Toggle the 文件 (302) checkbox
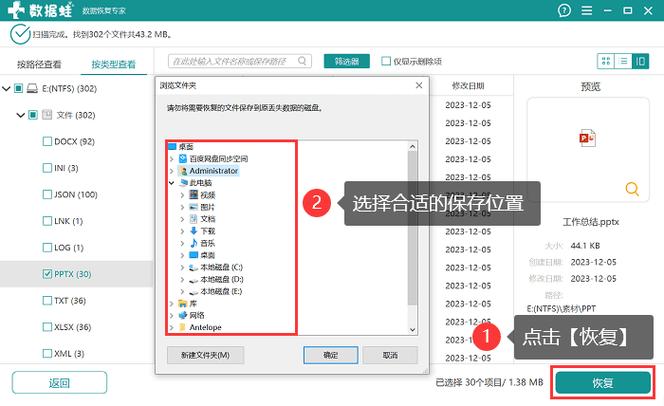 point(33,115)
